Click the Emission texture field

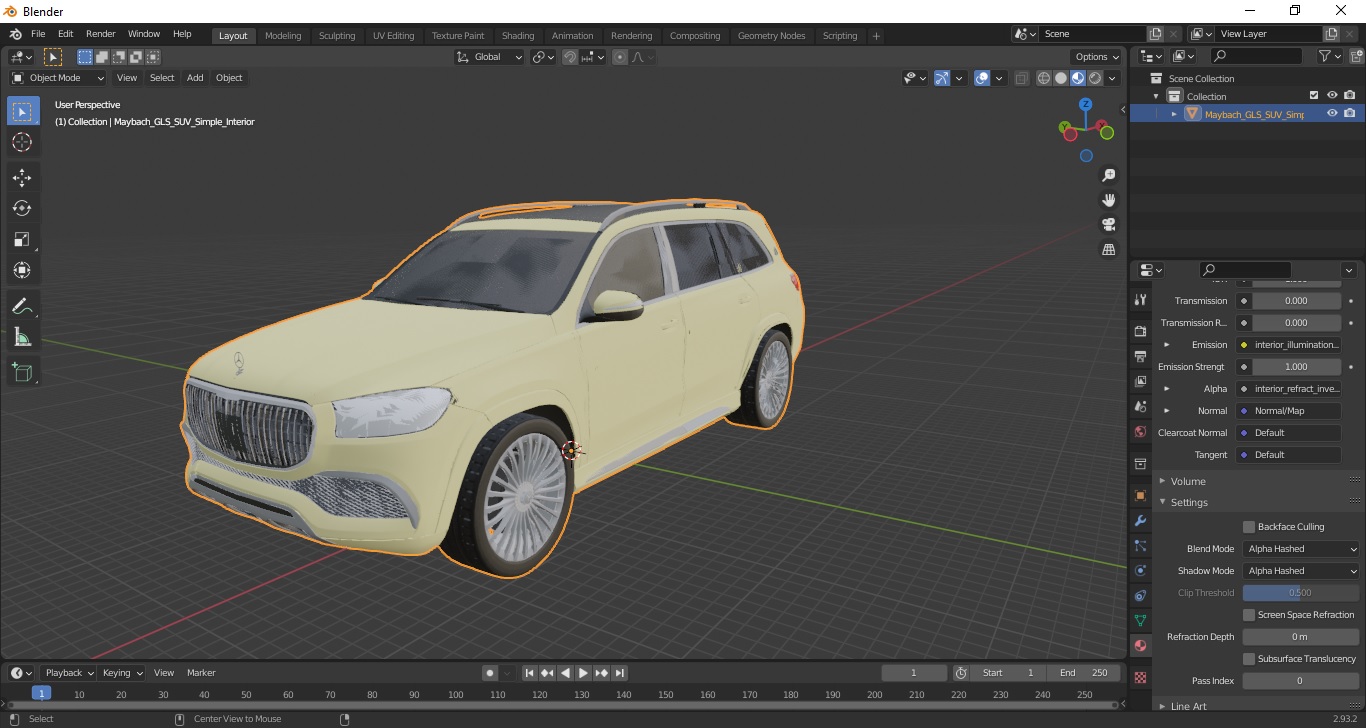[1288, 345]
